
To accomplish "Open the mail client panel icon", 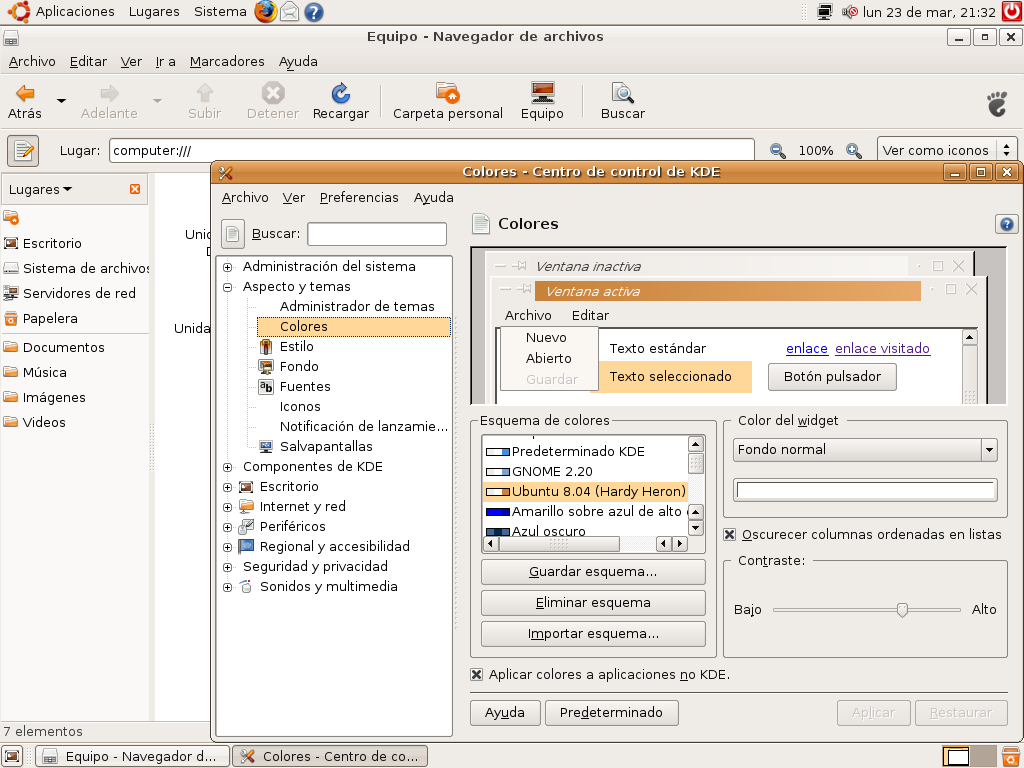I will coord(289,12).
